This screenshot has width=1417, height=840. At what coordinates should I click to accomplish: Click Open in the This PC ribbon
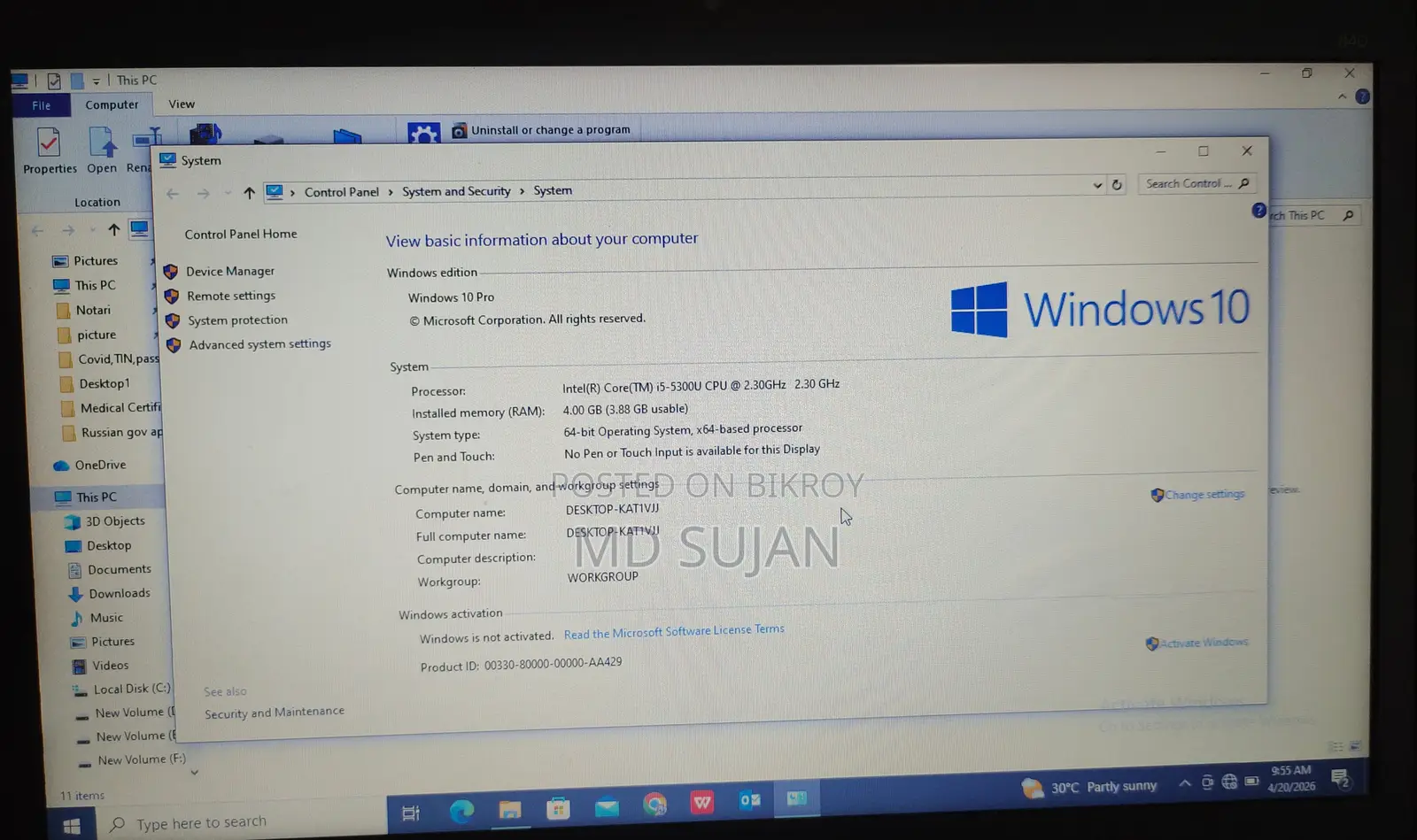pos(102,150)
